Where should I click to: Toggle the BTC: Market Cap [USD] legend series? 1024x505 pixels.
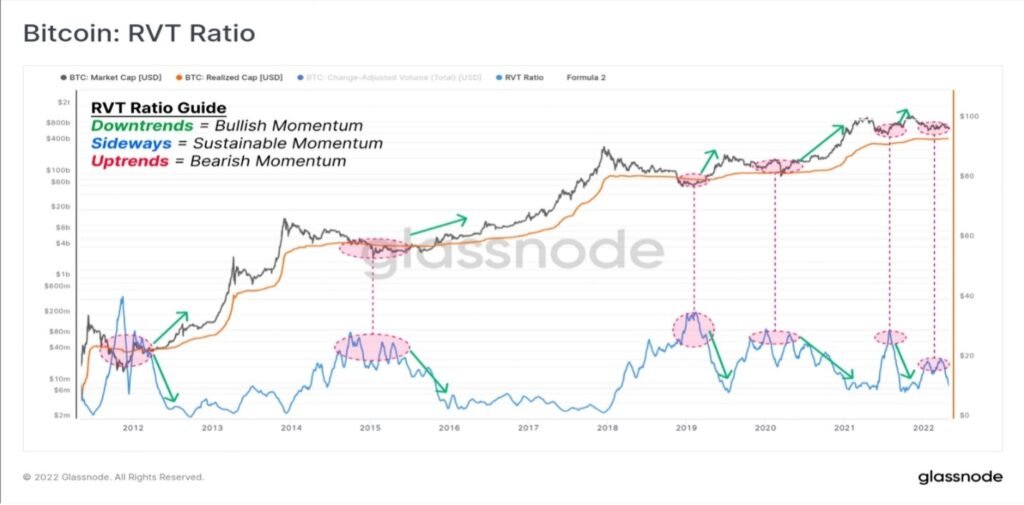pos(111,77)
